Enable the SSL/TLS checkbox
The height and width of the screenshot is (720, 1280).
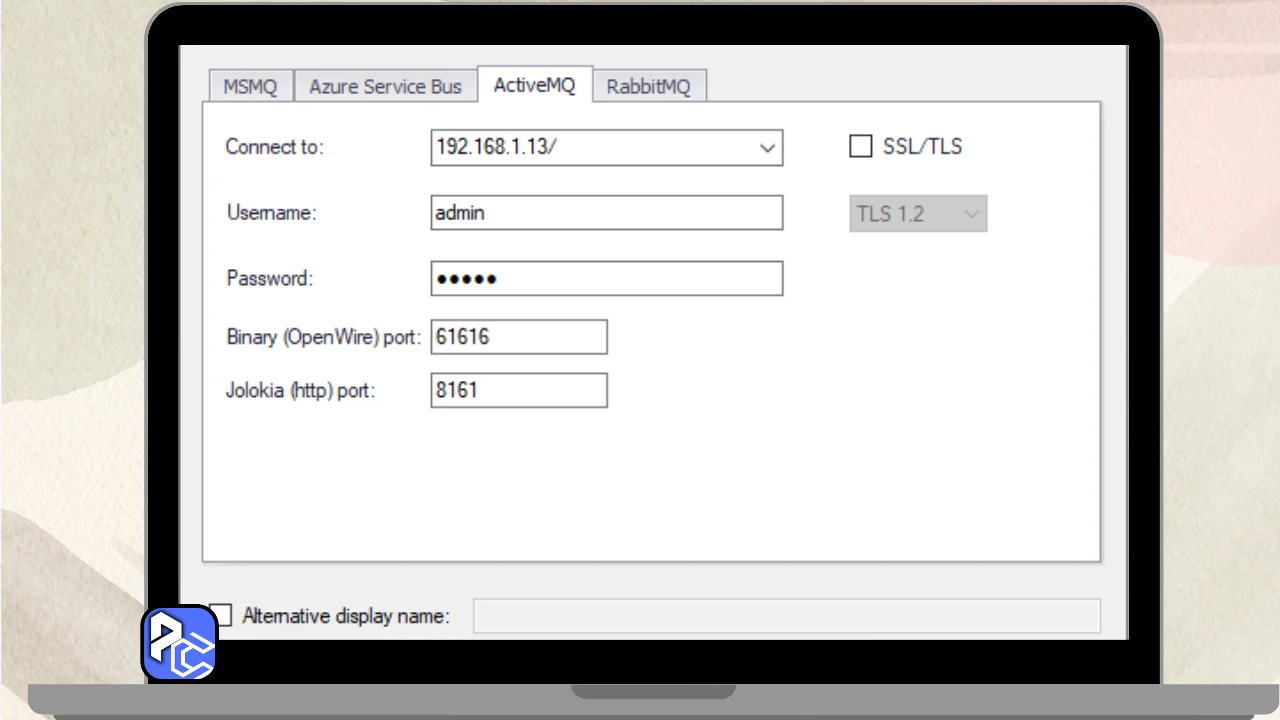(x=861, y=147)
